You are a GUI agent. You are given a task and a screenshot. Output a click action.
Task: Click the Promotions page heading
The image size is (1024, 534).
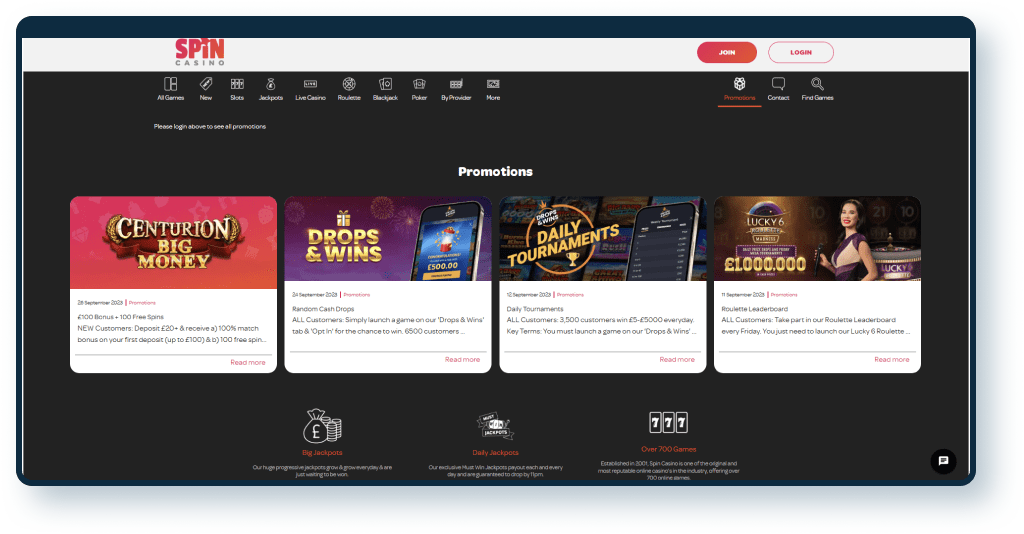coord(495,172)
